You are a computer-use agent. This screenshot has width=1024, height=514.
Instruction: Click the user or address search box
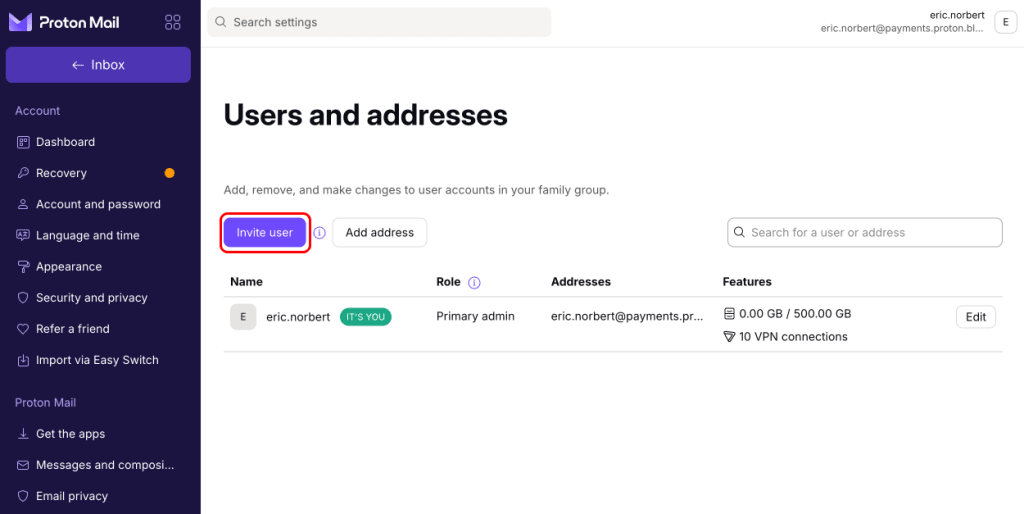[x=865, y=233]
